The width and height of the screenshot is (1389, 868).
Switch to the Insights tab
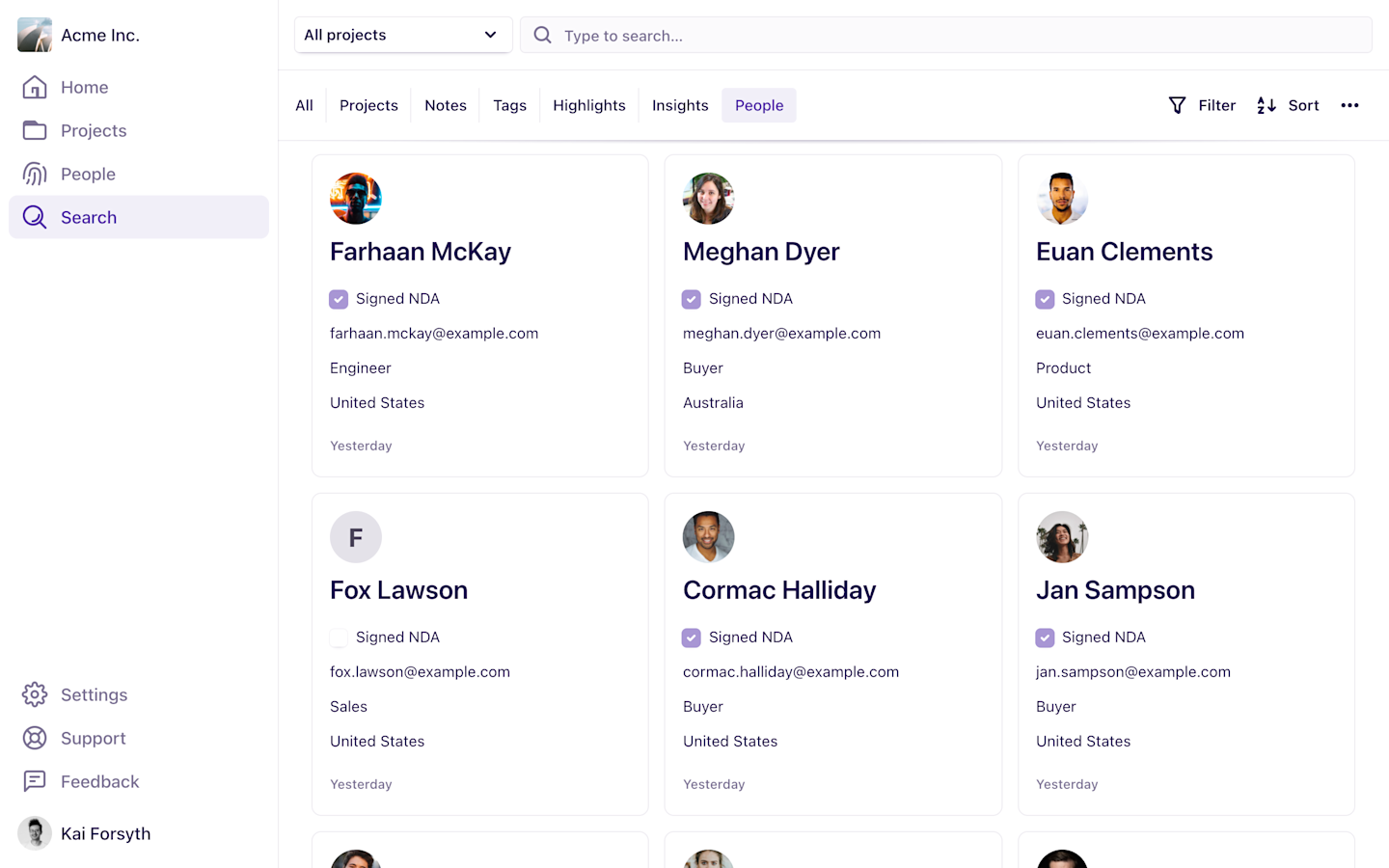tap(680, 105)
